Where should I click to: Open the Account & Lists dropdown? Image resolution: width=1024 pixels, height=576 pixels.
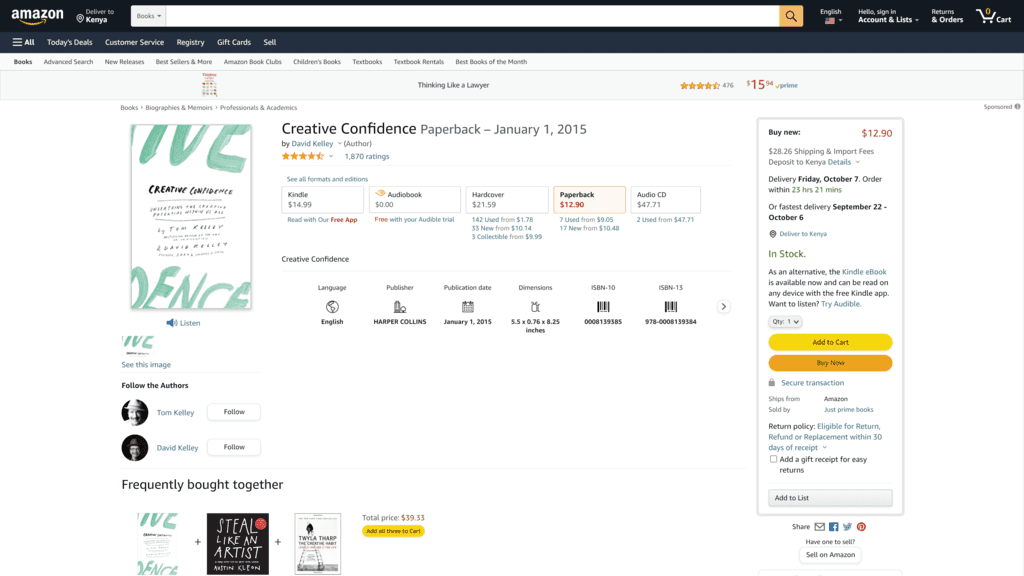pos(888,16)
